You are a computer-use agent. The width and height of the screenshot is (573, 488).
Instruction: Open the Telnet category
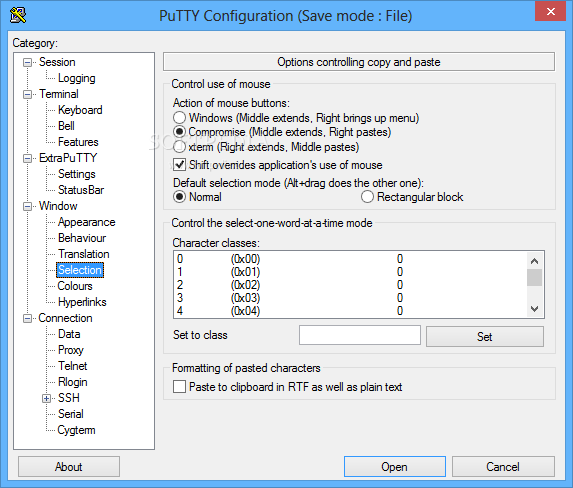[x=72, y=366]
